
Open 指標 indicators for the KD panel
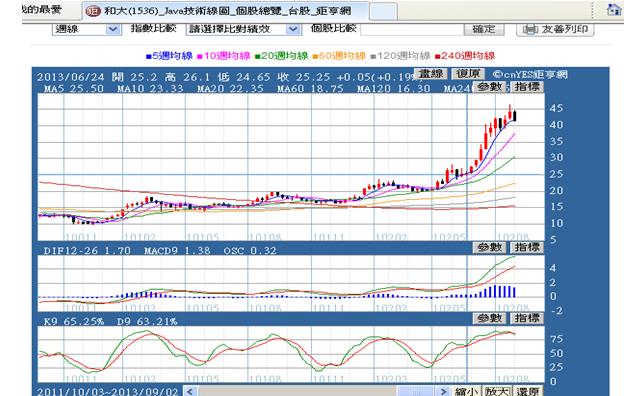click(527, 318)
